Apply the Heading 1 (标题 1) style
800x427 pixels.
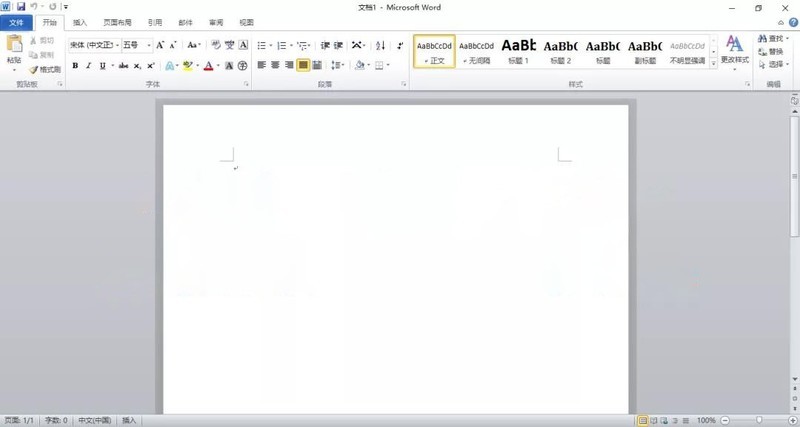pos(519,50)
